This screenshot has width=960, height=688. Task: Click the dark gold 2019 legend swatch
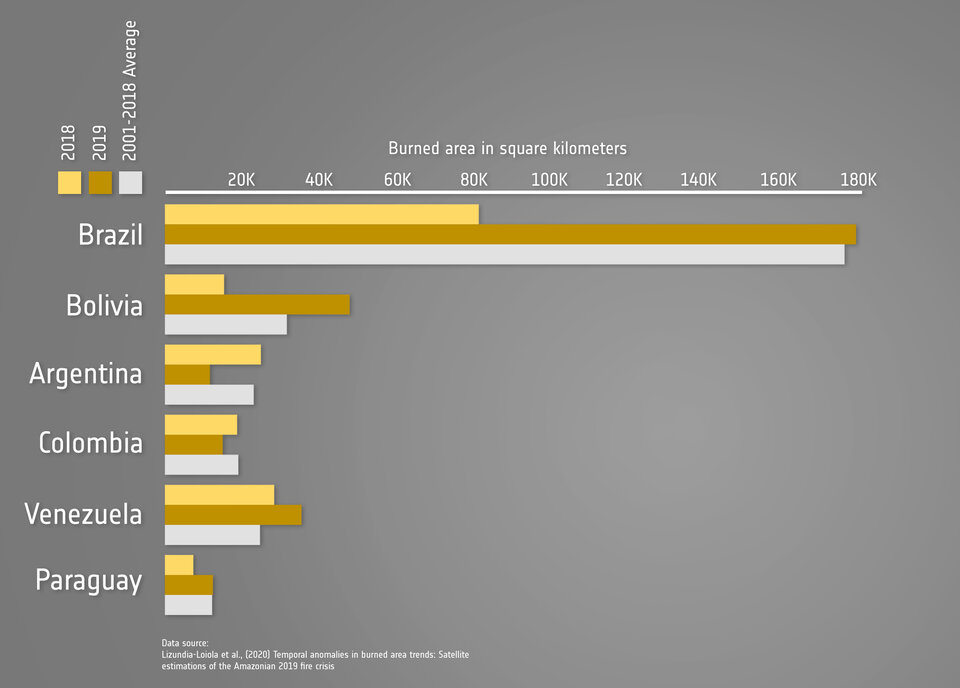(x=100, y=182)
